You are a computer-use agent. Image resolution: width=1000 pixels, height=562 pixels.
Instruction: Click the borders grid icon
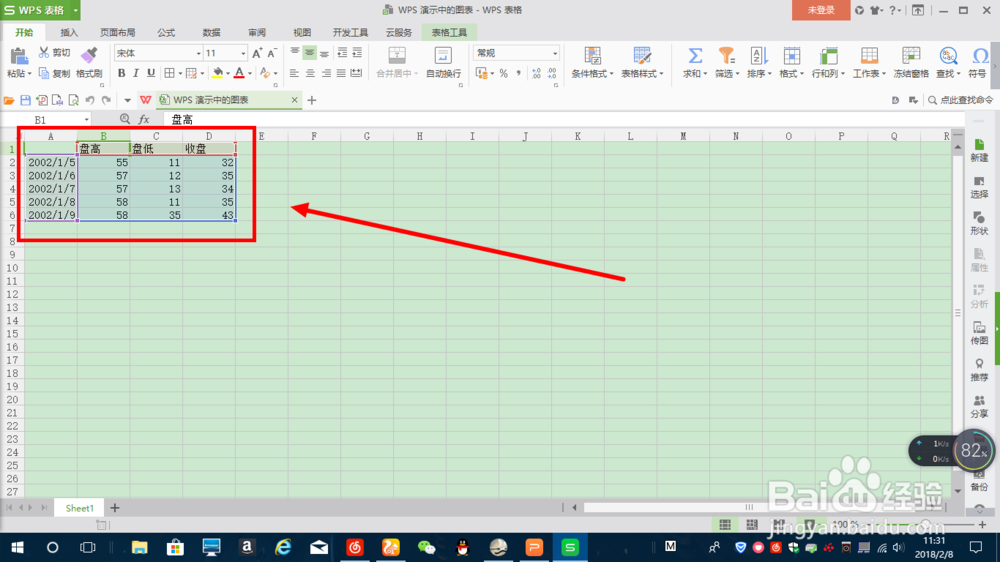(170, 73)
